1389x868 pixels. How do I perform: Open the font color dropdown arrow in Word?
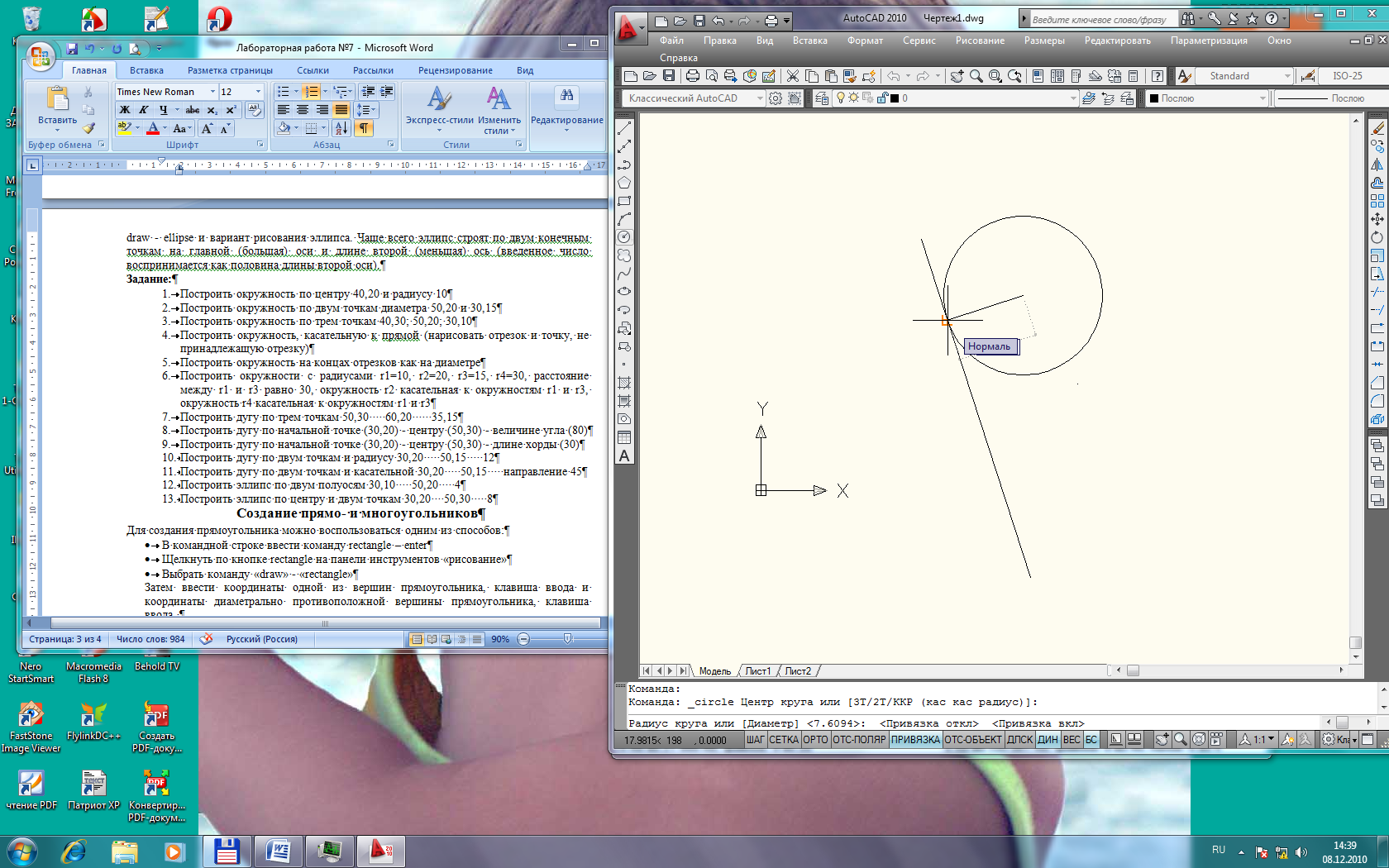(165, 128)
